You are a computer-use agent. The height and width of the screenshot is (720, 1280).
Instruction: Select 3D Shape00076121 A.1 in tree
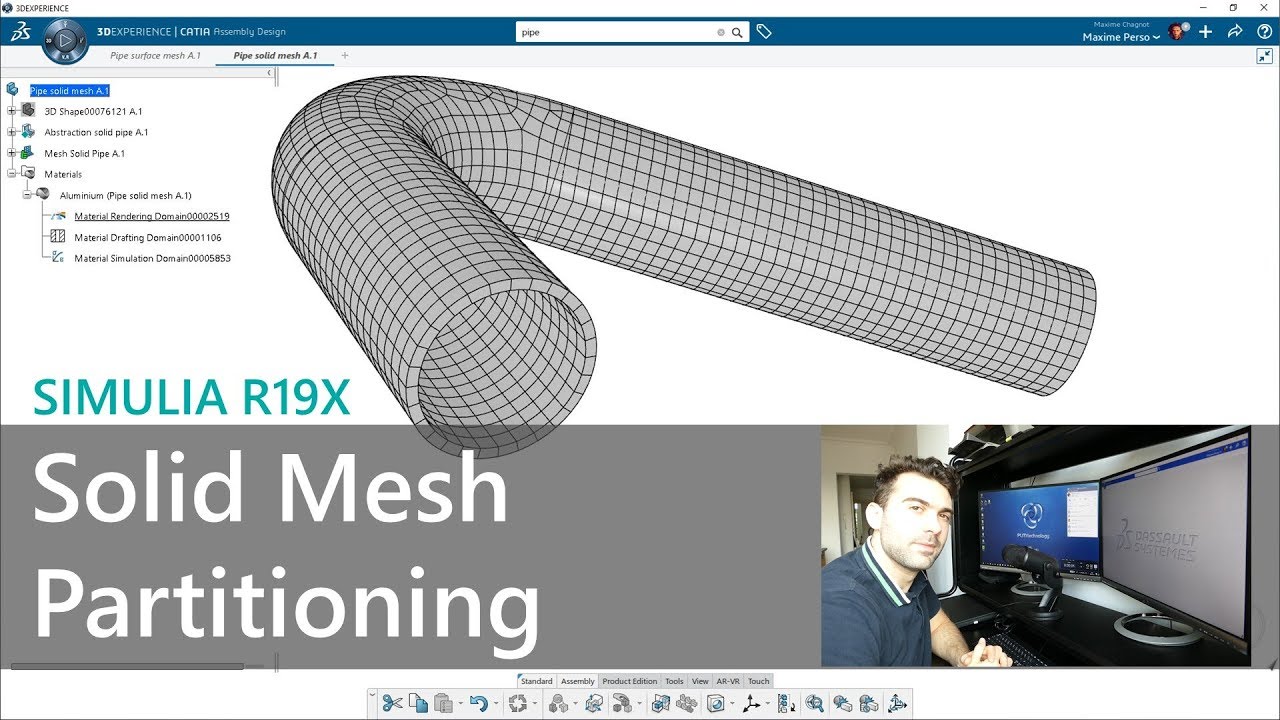(93, 112)
